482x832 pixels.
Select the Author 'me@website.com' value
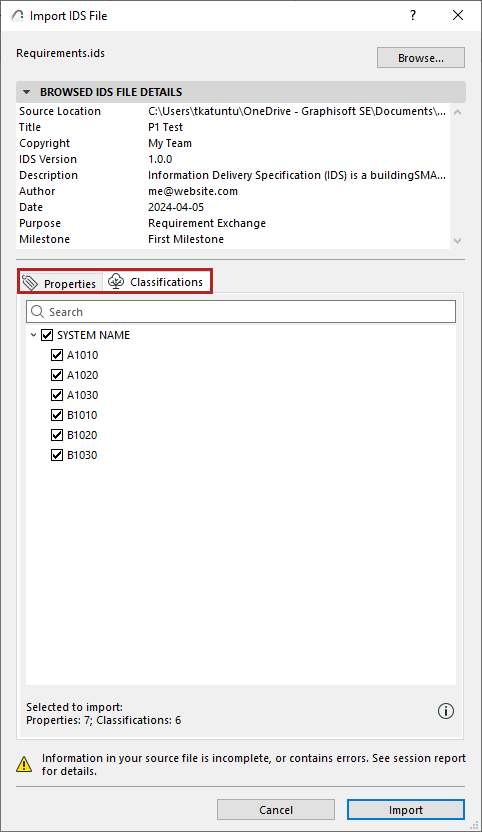pos(193,191)
